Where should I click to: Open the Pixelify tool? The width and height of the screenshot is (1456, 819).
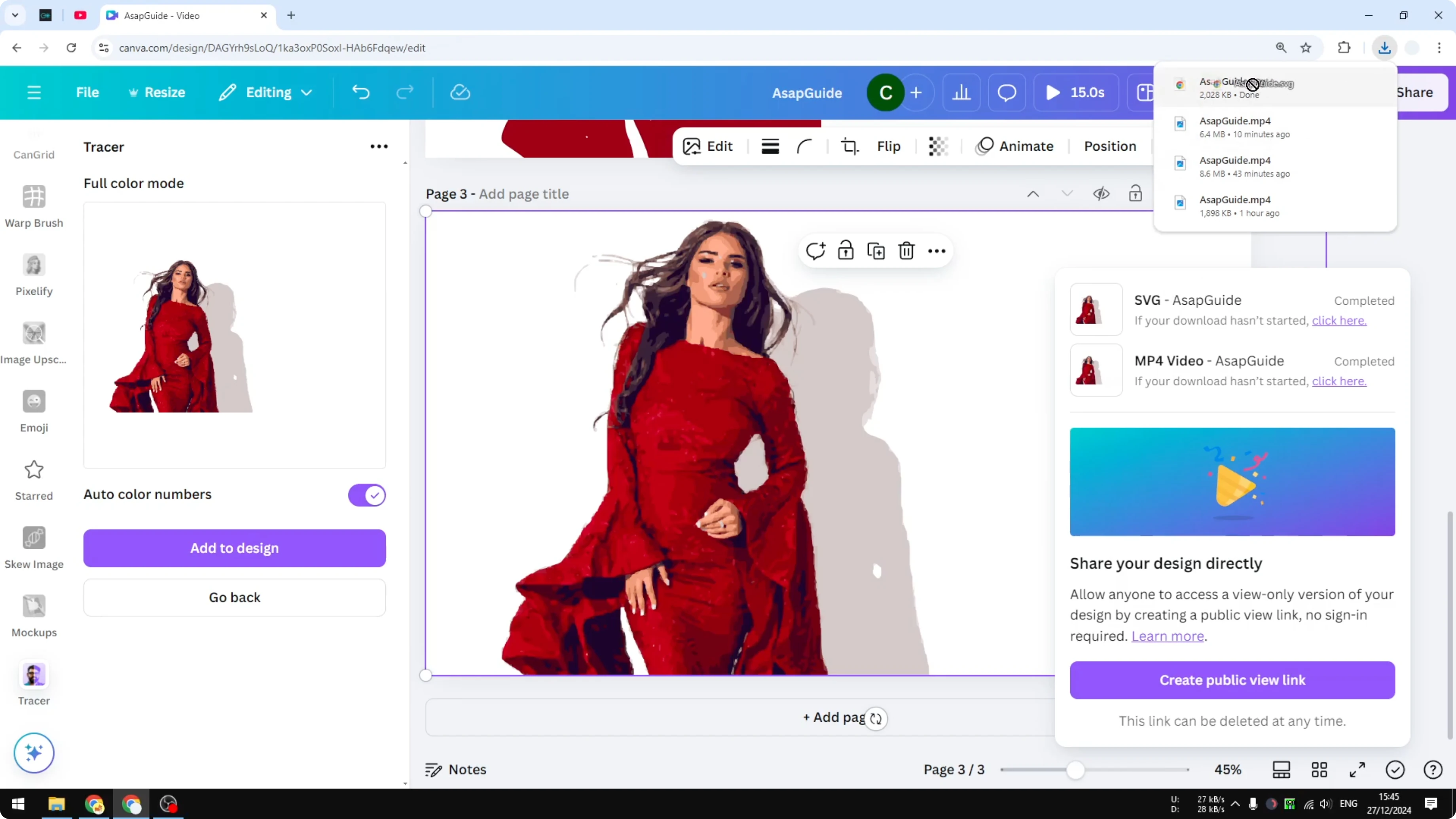coord(34,275)
